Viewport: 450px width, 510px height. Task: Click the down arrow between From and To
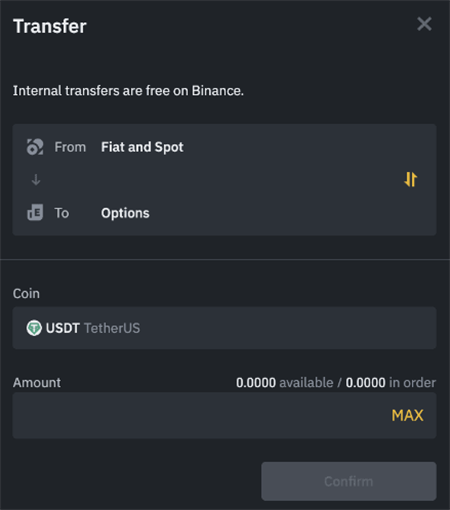[x=36, y=180]
